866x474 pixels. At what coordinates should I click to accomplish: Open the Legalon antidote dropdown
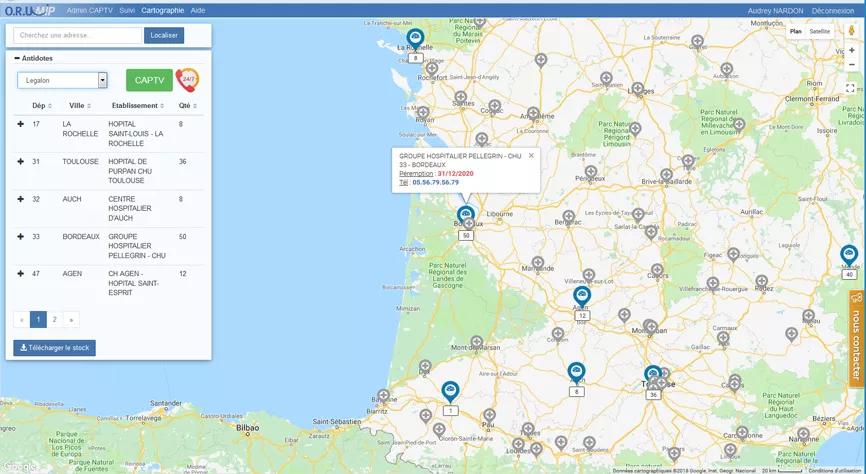(62, 80)
